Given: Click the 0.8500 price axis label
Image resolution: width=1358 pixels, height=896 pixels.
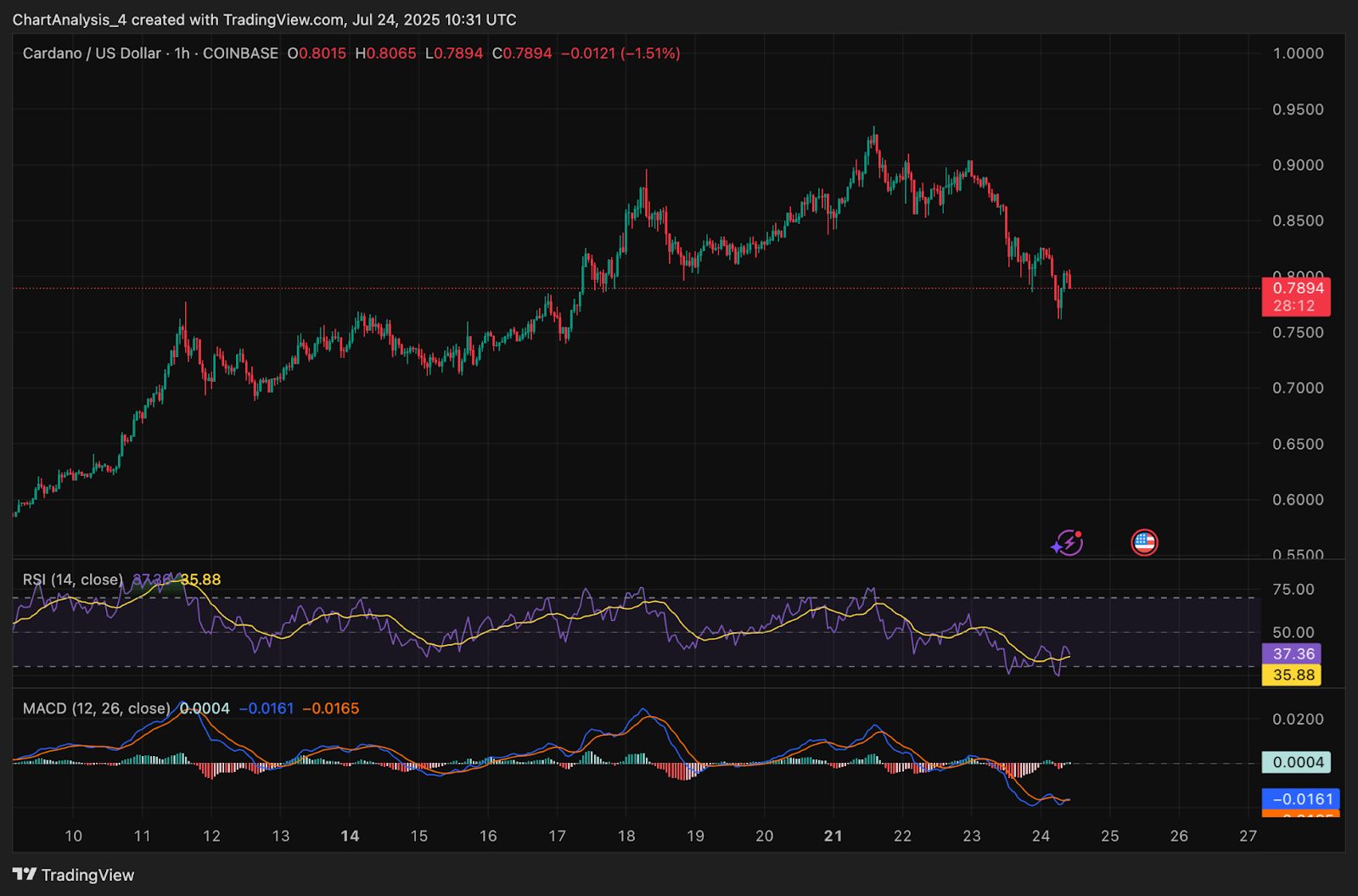Looking at the screenshot, I should point(1298,221).
